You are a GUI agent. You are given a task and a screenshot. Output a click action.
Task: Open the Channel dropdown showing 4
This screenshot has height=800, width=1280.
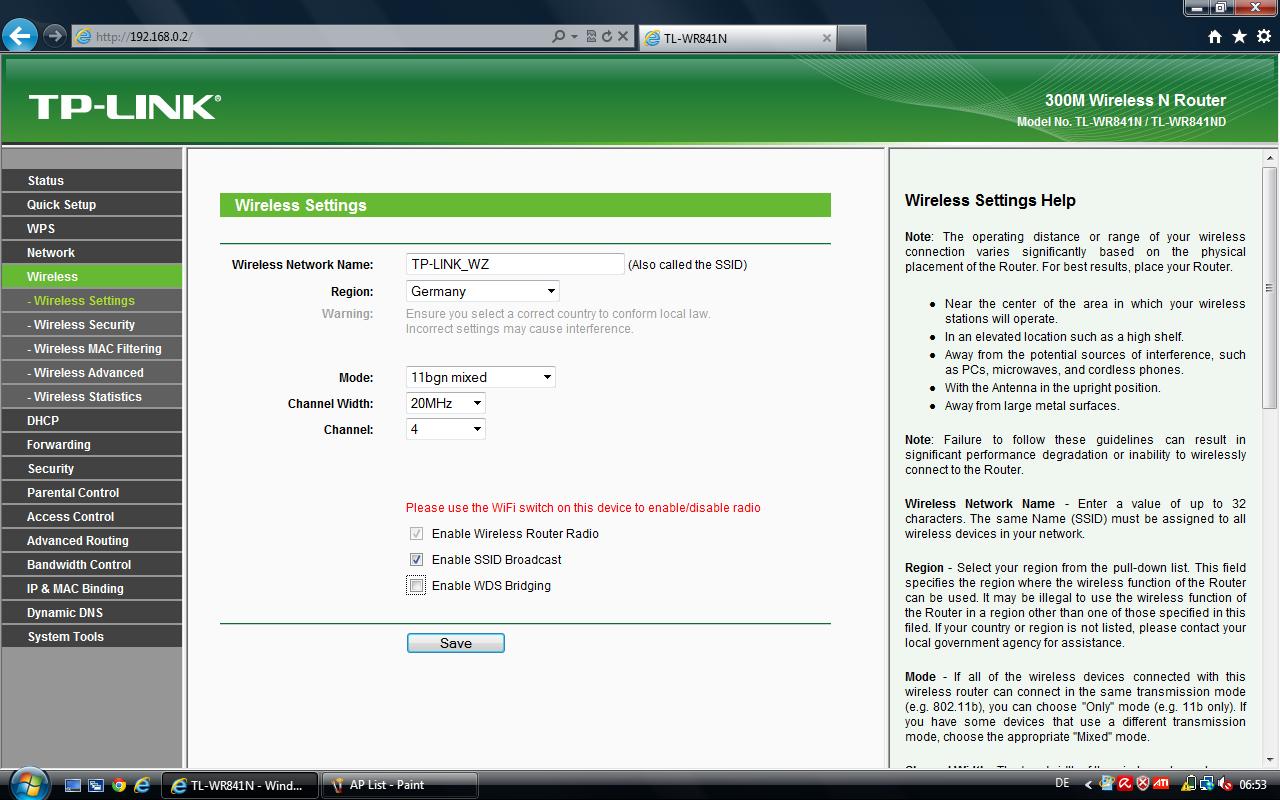click(445, 429)
